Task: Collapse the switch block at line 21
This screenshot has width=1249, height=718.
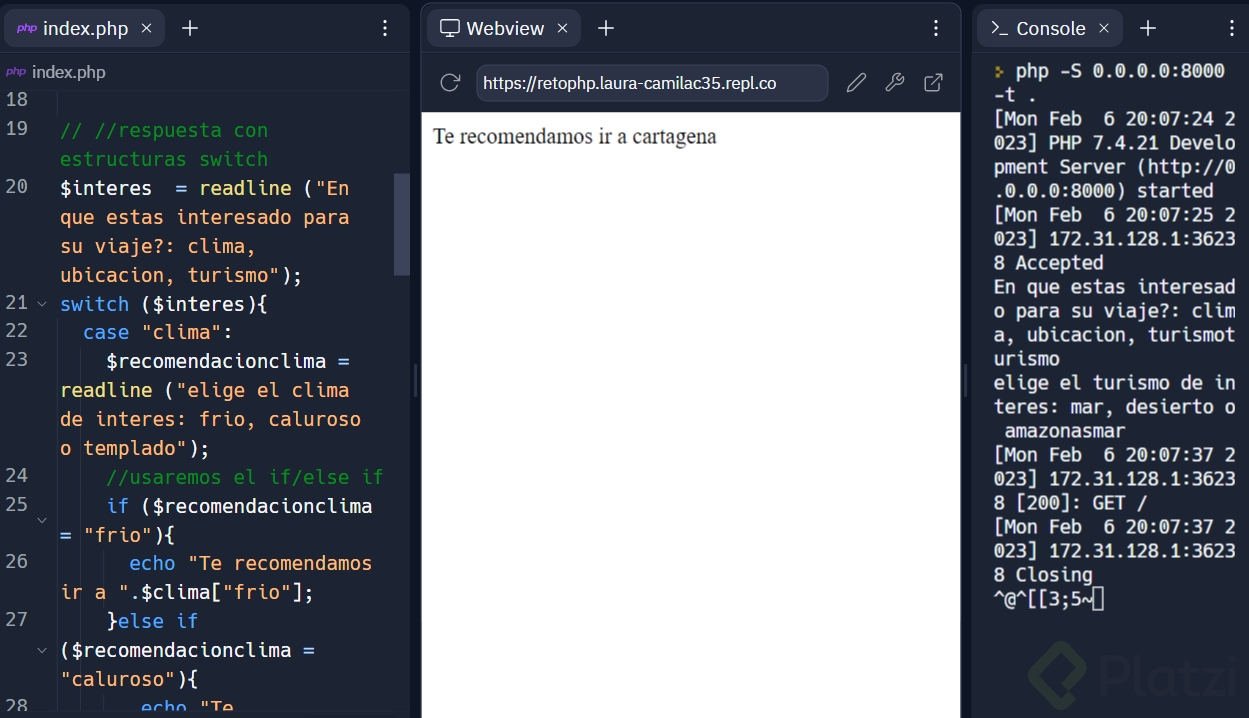Action: coord(42,304)
